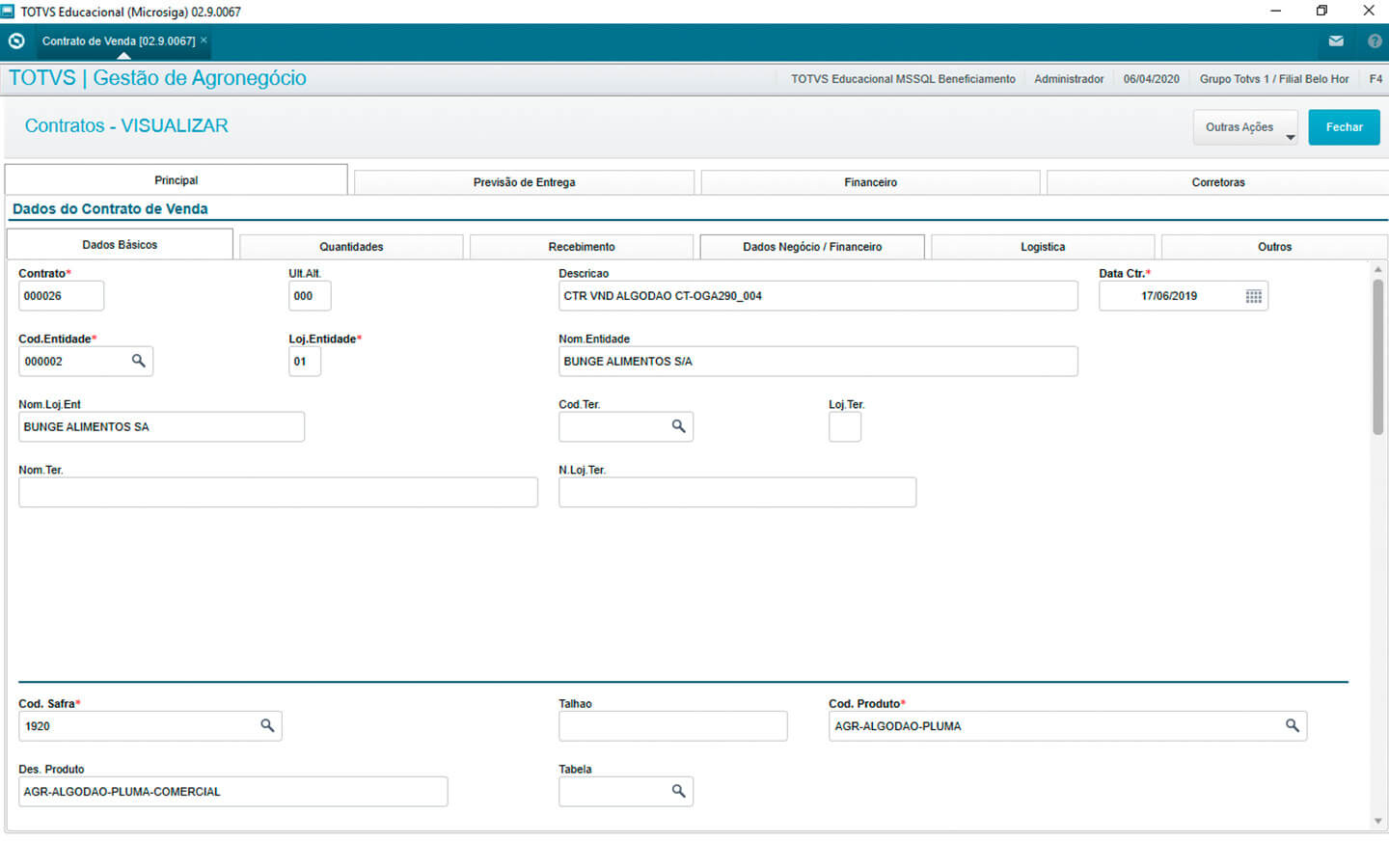Click into the Descricao input field
Screen dimensions: 1389x868
coord(817,296)
